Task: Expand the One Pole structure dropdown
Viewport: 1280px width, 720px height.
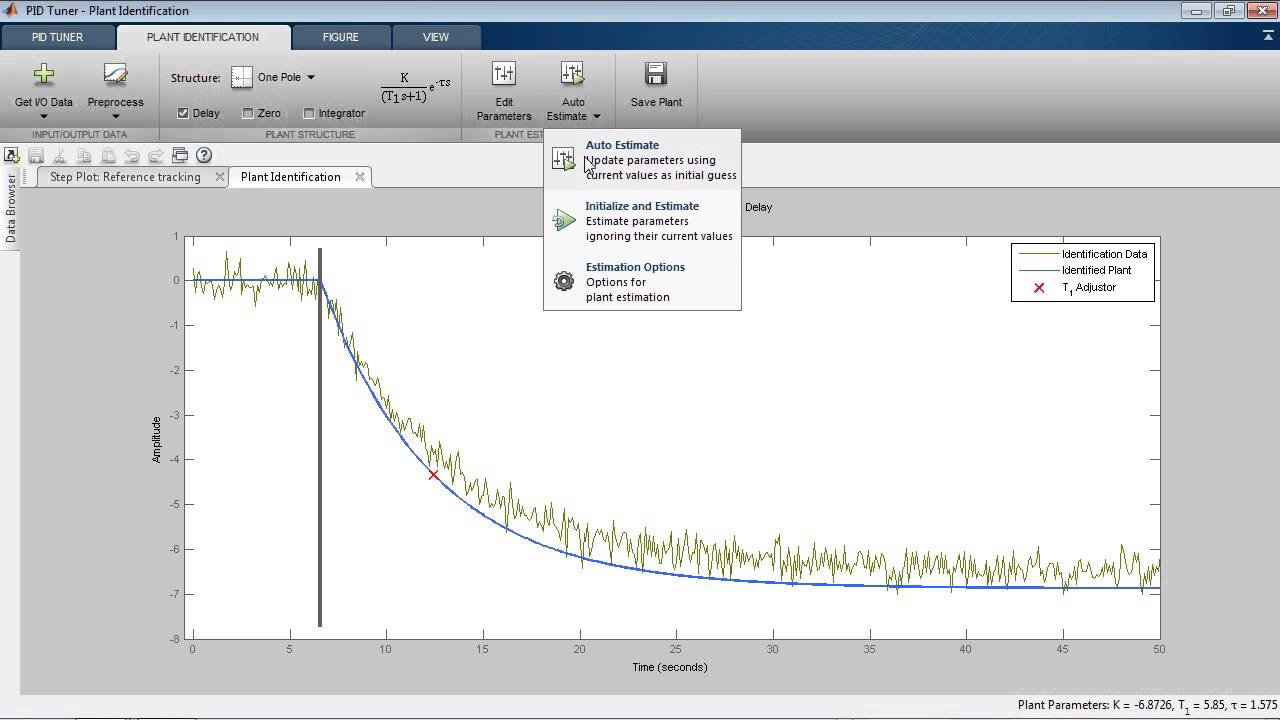Action: click(311, 77)
